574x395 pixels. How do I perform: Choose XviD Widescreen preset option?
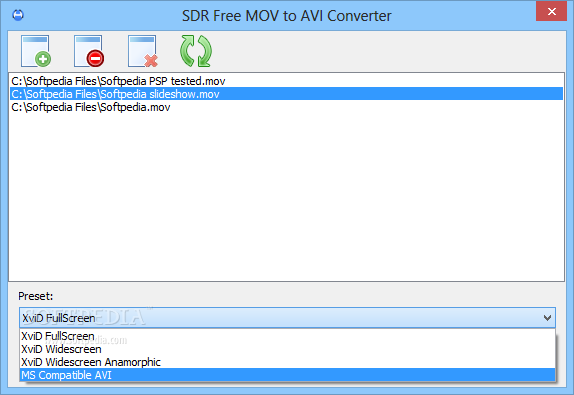(287, 349)
